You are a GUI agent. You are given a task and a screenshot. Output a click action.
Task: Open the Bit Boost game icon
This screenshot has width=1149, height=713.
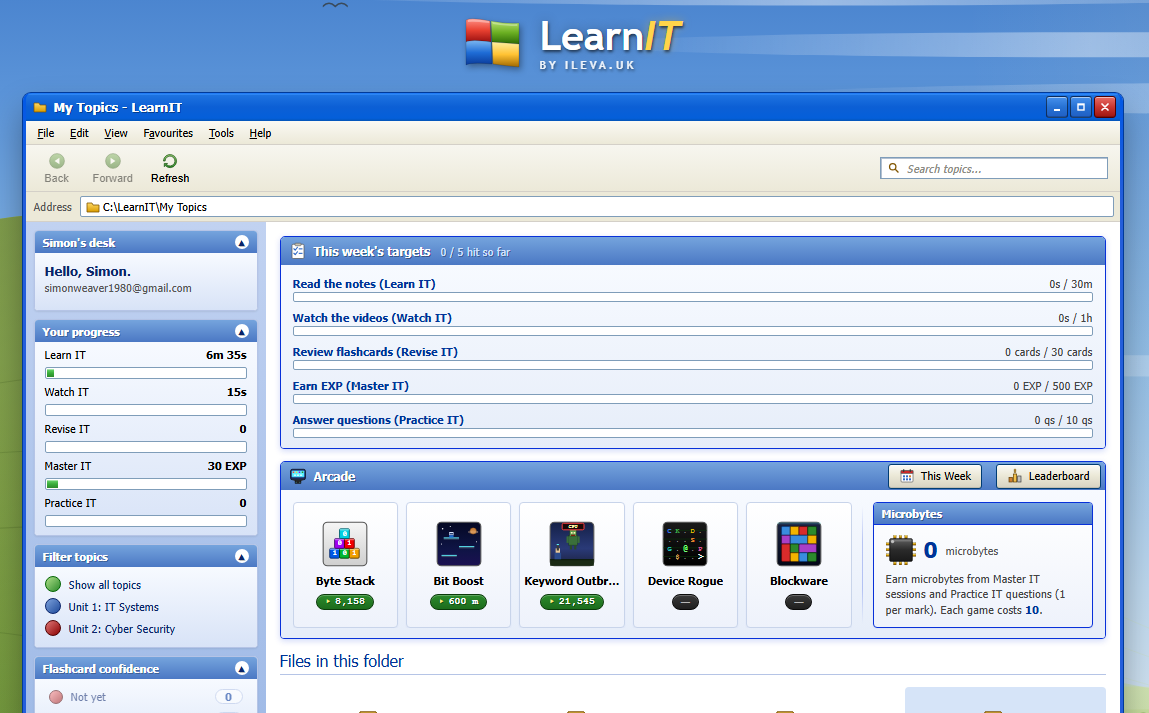[459, 544]
